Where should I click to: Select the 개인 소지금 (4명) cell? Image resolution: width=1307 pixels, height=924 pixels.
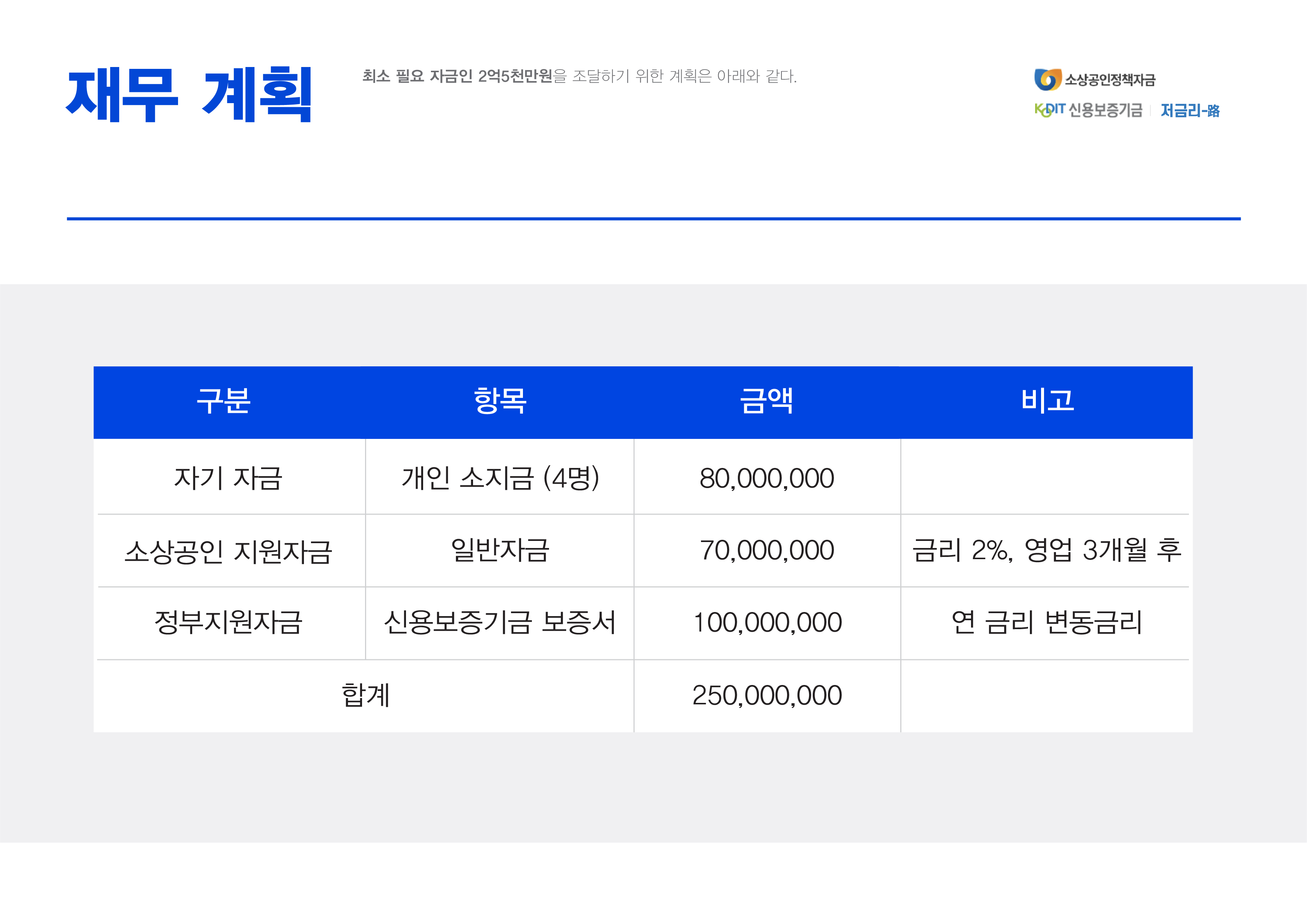point(500,478)
